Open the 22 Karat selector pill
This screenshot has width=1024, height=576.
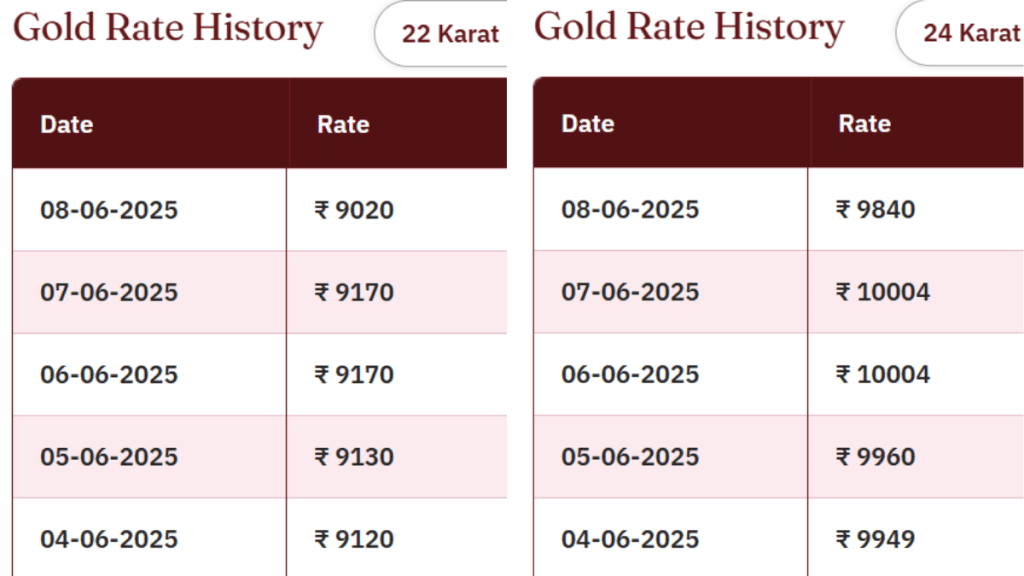click(441, 33)
